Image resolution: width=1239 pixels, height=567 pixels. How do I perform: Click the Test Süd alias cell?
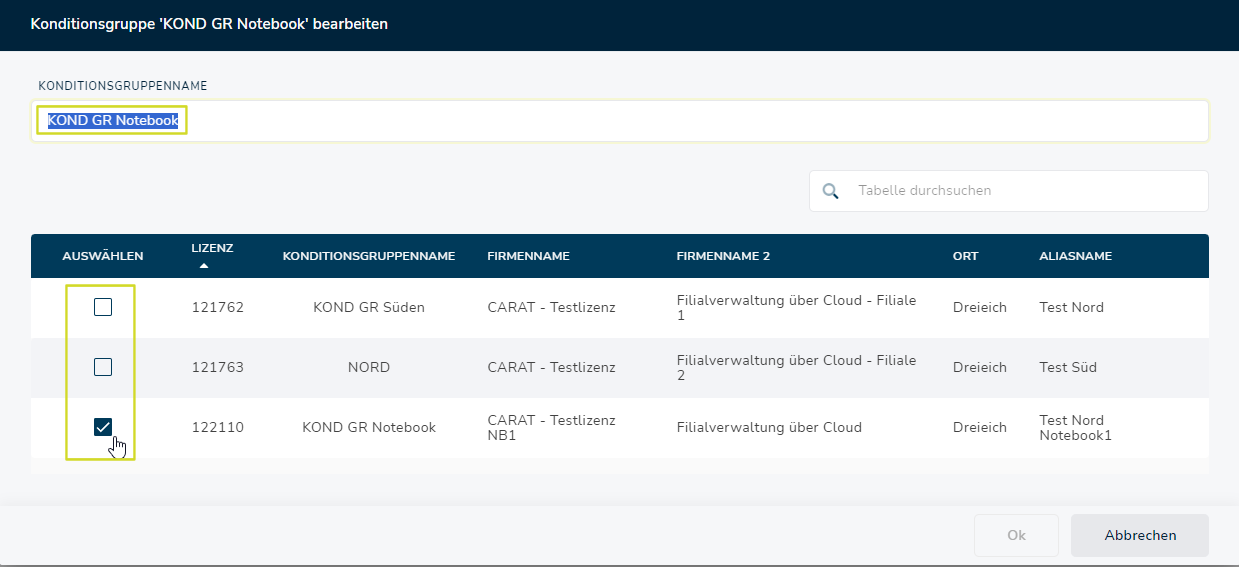[1068, 367]
